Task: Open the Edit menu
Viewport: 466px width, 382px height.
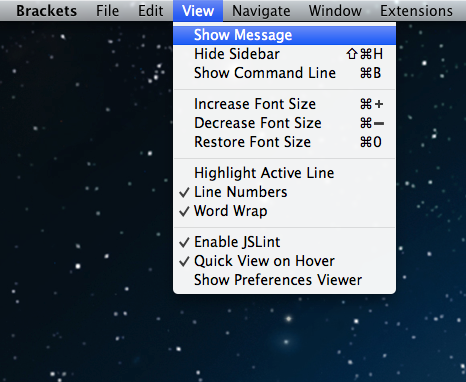Action: tap(151, 11)
